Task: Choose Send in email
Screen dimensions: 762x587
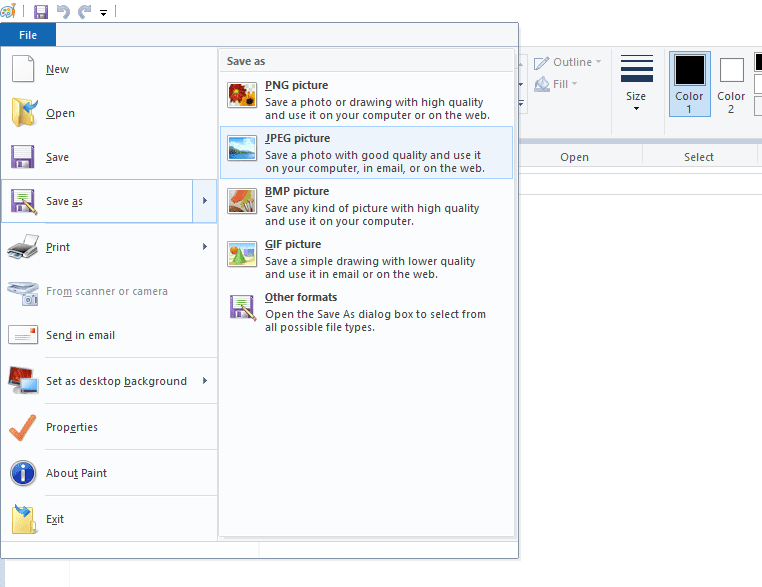Action: 109,335
